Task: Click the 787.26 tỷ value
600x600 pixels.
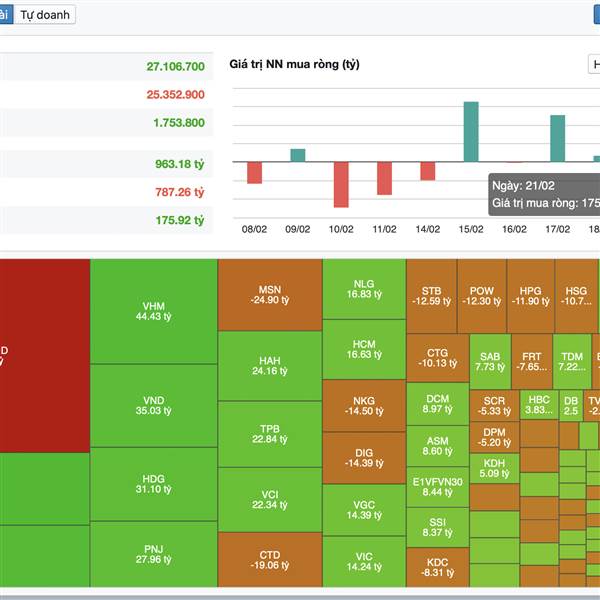Action: point(179,192)
